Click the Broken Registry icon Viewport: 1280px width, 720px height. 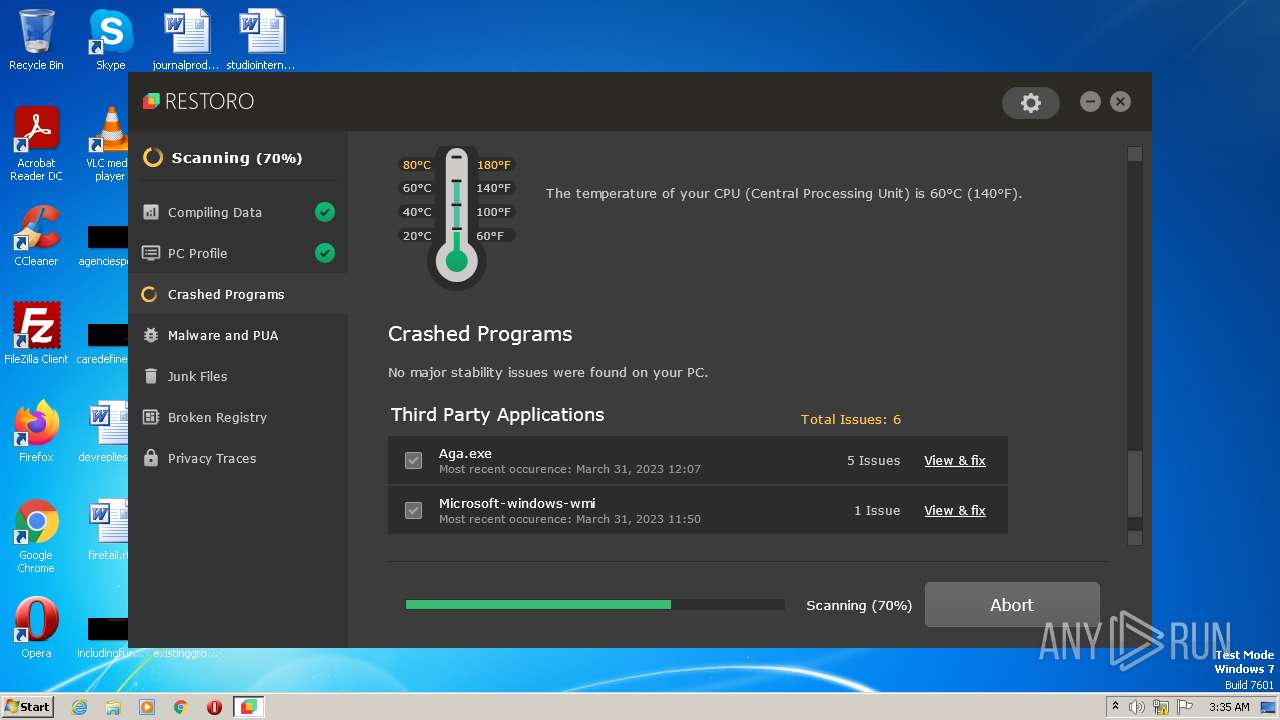[x=151, y=417]
